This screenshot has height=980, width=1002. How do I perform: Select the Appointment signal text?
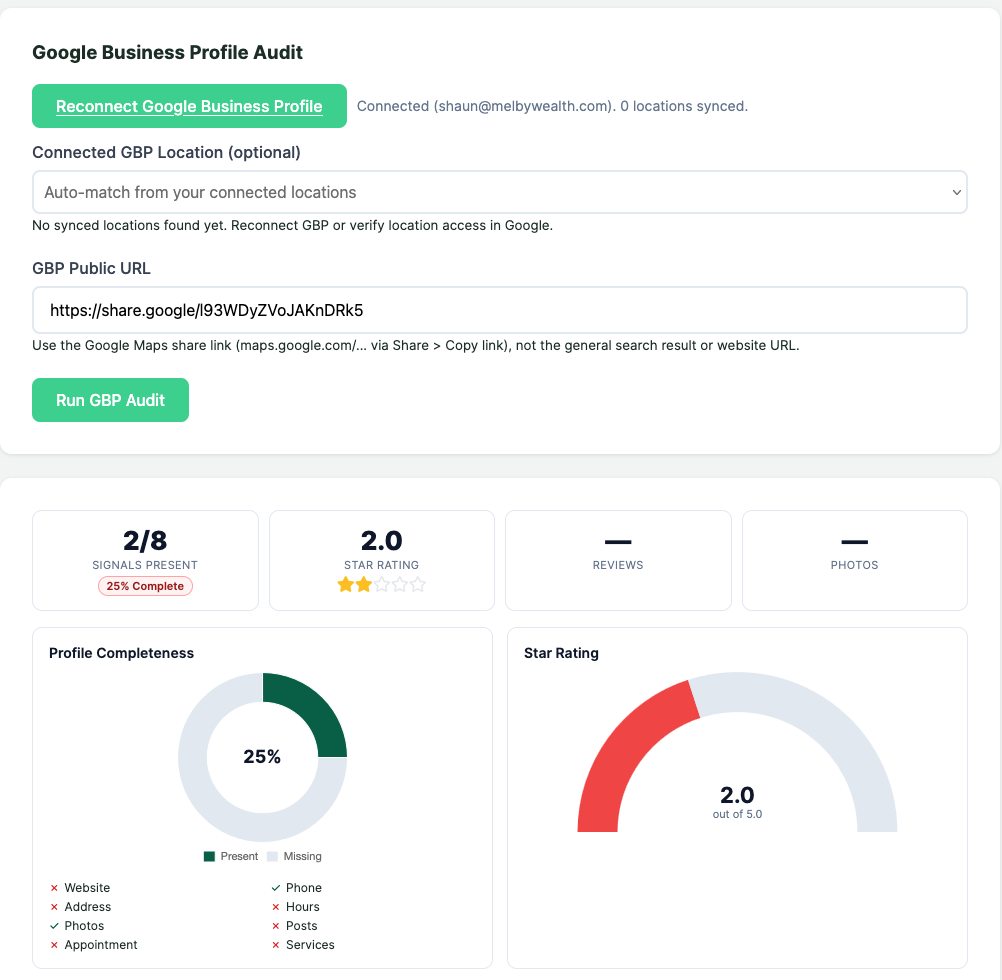101,945
